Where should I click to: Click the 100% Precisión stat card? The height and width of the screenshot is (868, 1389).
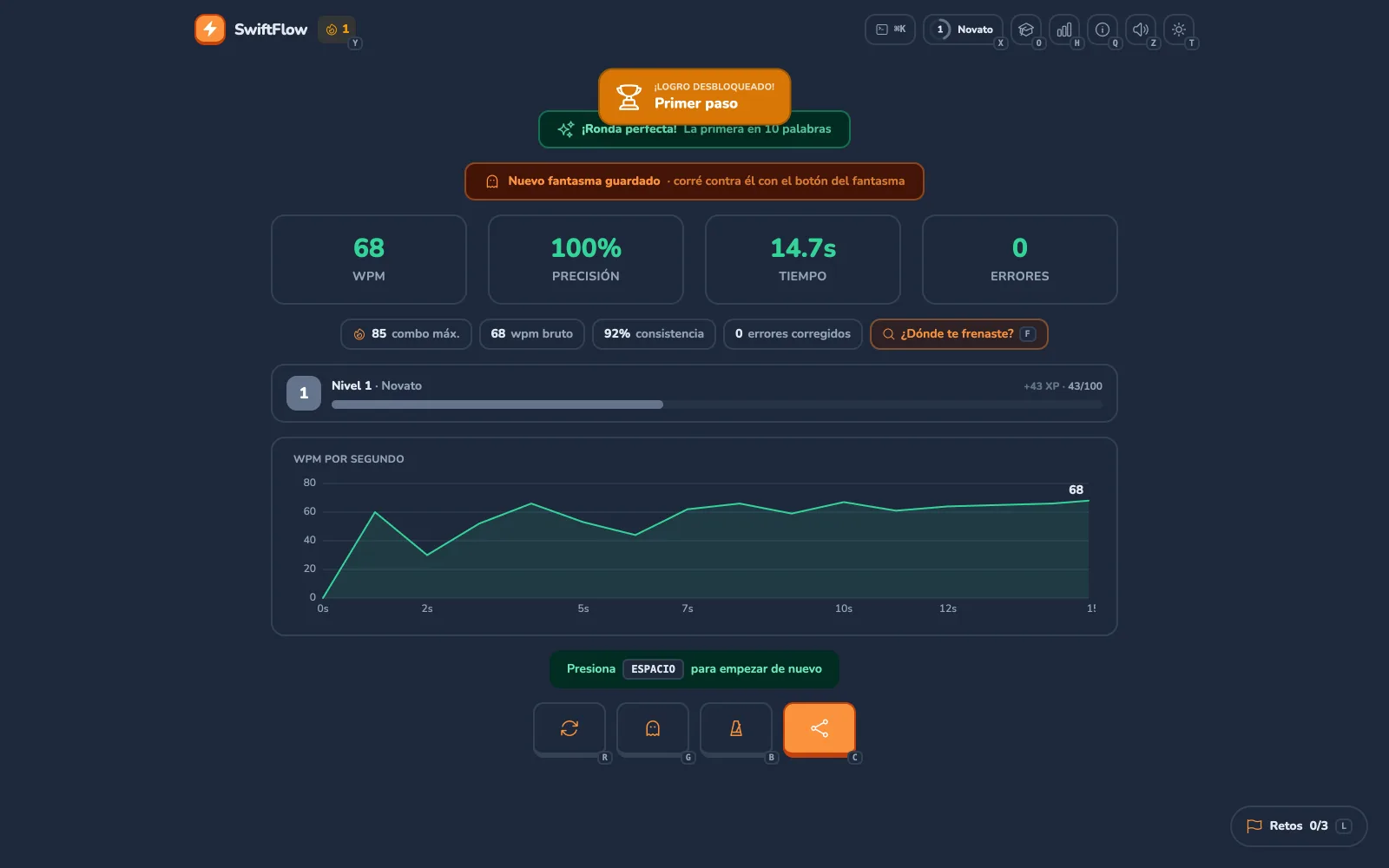click(x=586, y=260)
